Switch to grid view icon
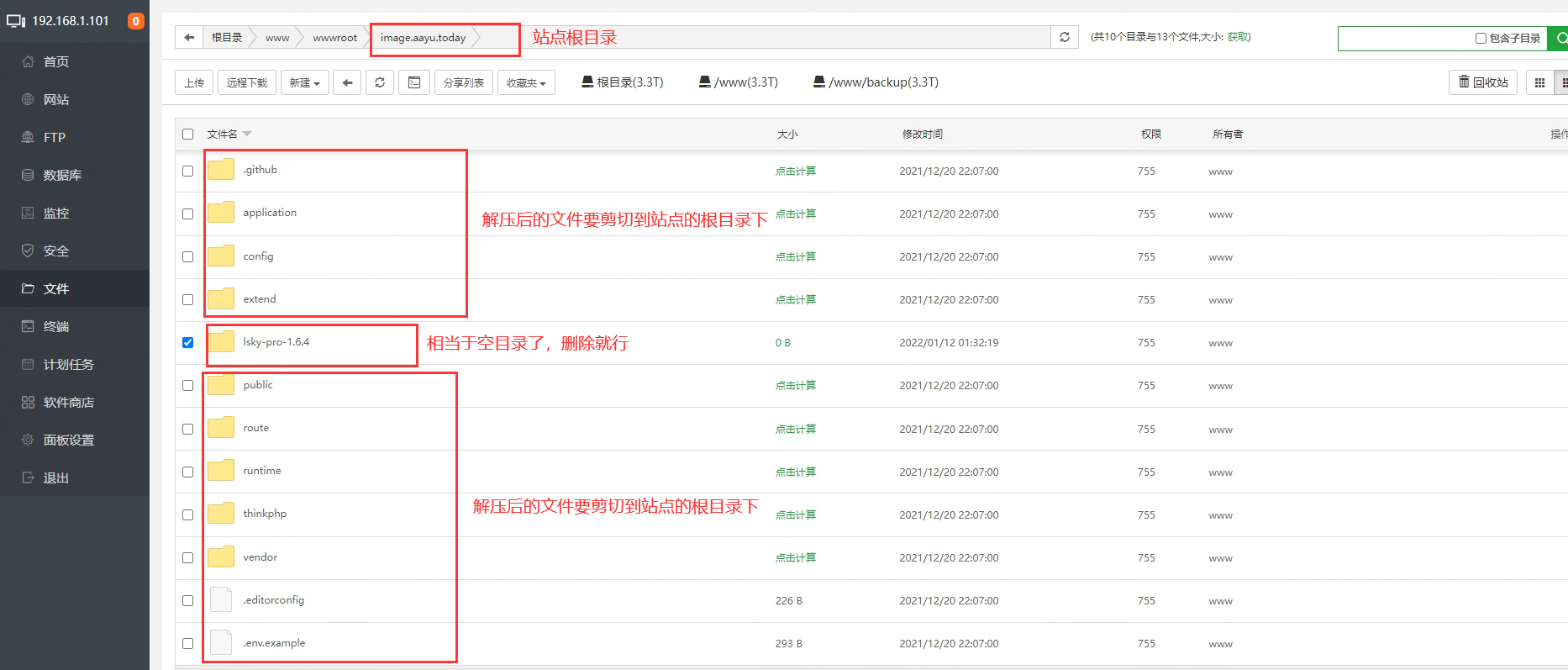Viewport: 1568px width, 670px height. pos(1539,82)
